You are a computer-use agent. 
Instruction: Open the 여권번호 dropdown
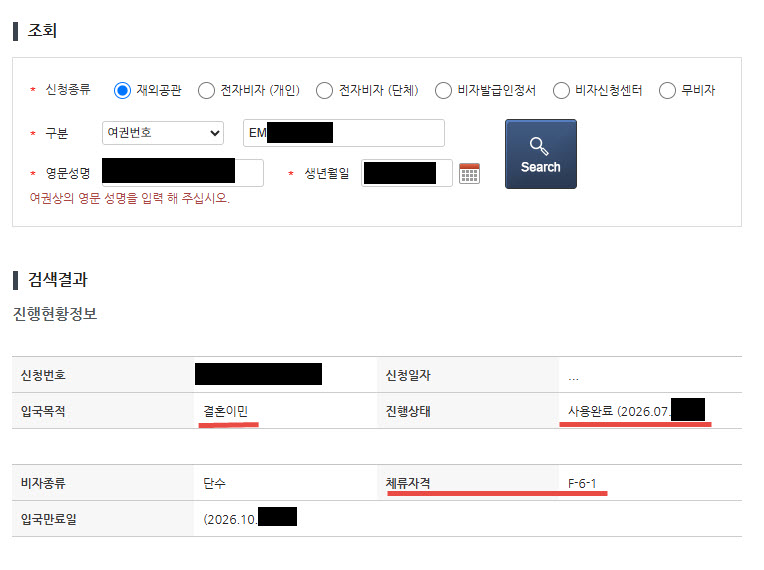(x=163, y=133)
